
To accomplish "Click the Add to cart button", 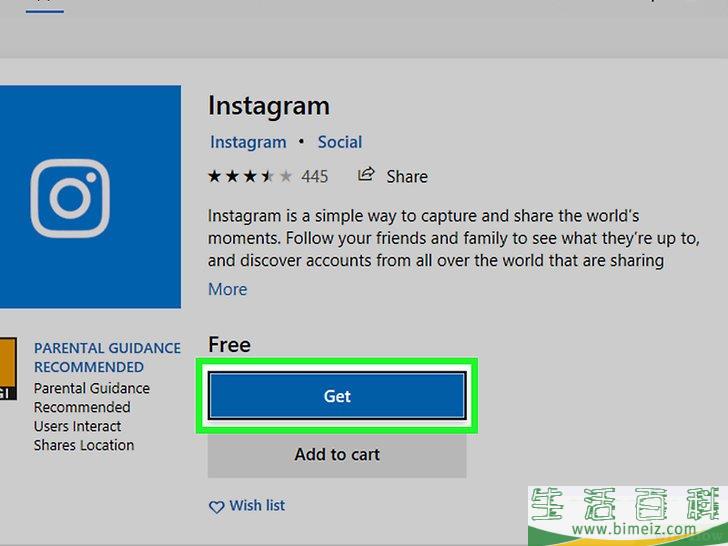I will coord(337,454).
